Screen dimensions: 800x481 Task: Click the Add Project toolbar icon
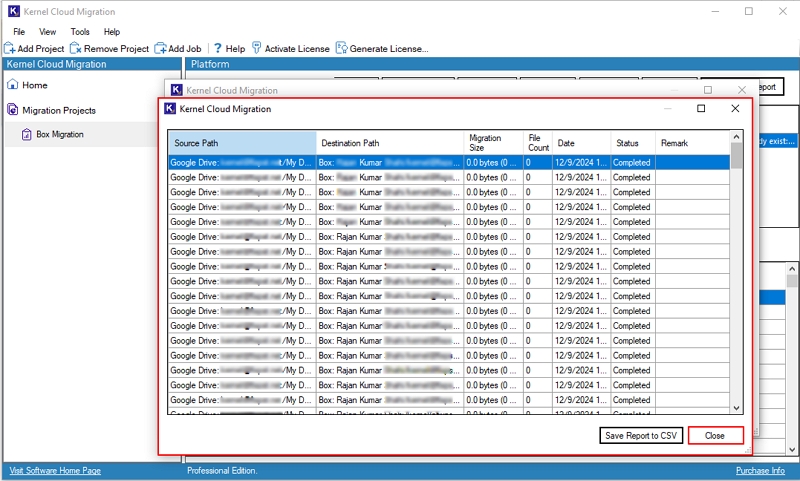coord(10,48)
